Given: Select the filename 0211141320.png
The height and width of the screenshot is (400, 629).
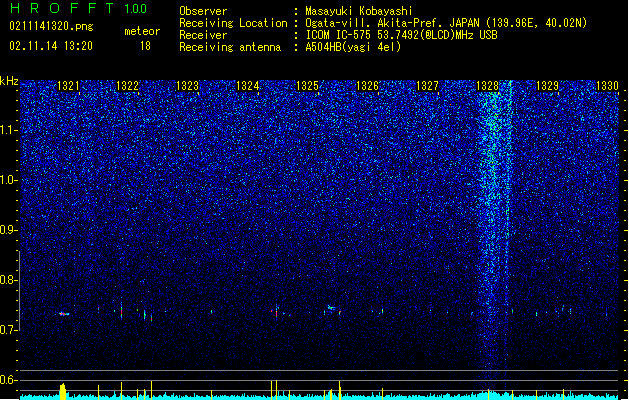Looking at the screenshot, I should (51, 26).
